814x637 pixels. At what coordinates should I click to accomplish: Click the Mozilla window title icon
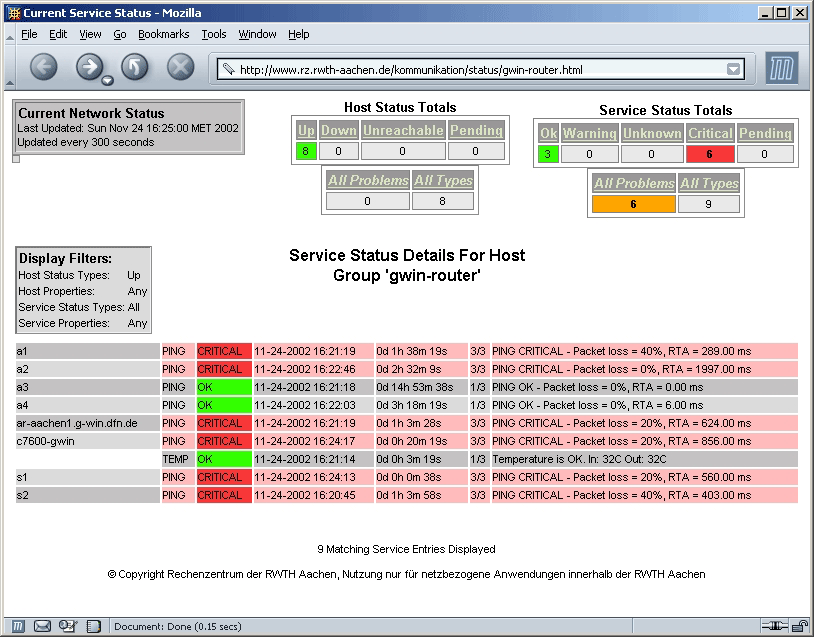(x=14, y=13)
